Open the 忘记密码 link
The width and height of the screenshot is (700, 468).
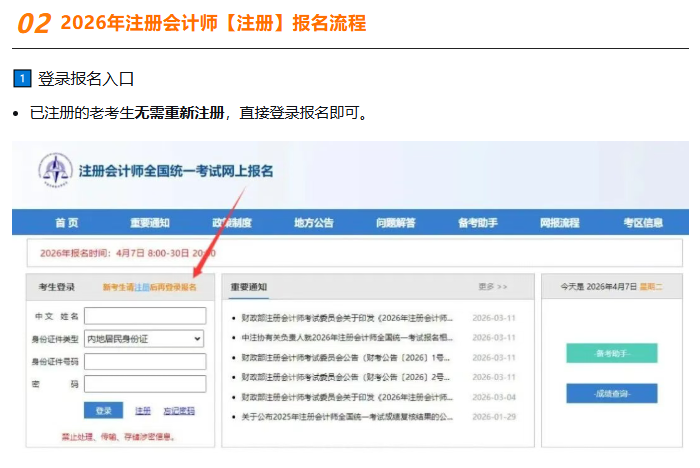pos(178,410)
